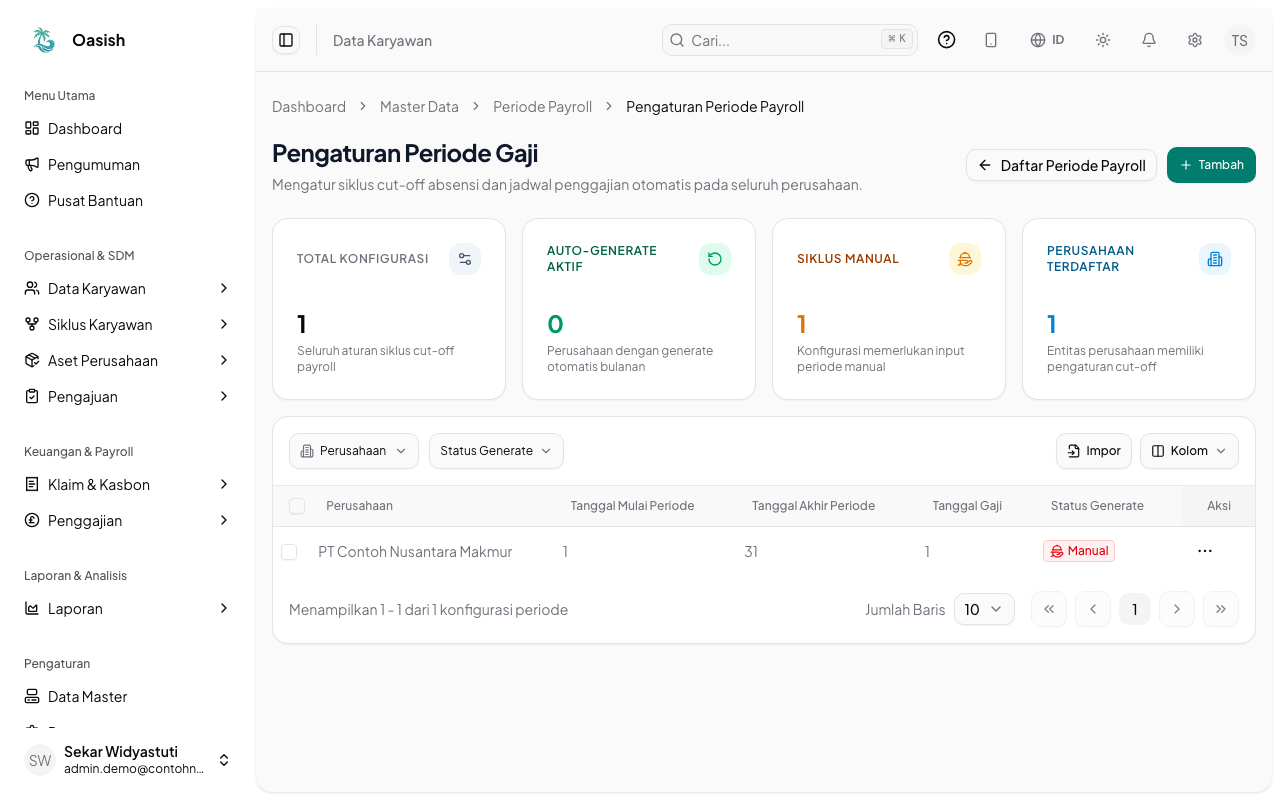Viewport: 1280px width, 800px height.
Task: Expand the Penggajian sidebar menu
Action: pyautogui.click(x=127, y=520)
